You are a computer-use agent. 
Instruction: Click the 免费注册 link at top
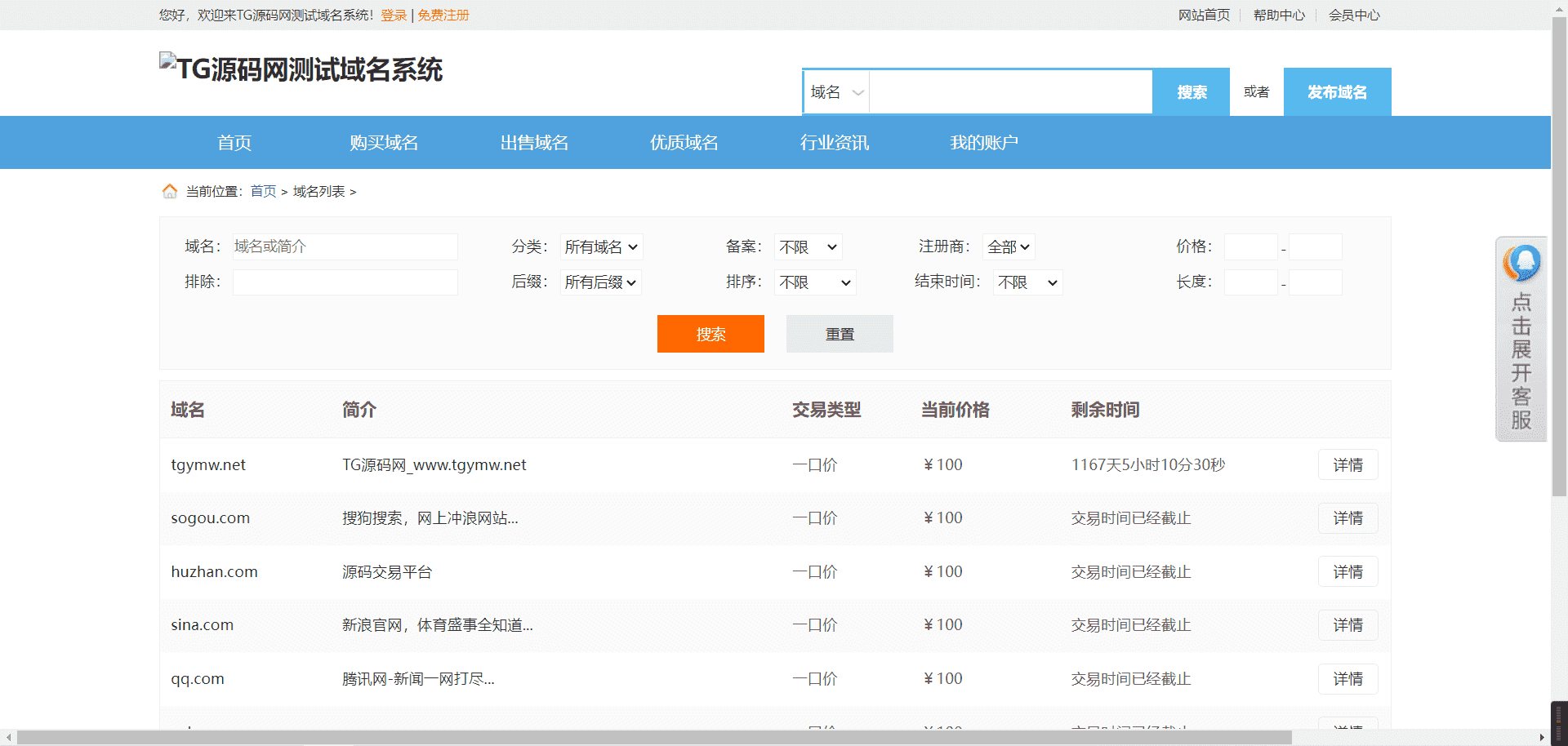coord(443,15)
